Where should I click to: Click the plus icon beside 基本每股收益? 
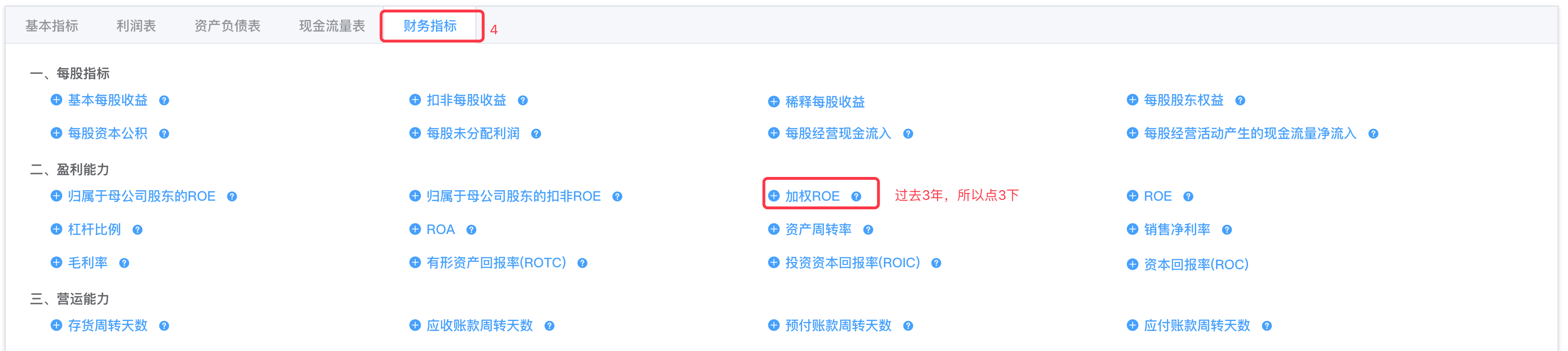tap(56, 99)
